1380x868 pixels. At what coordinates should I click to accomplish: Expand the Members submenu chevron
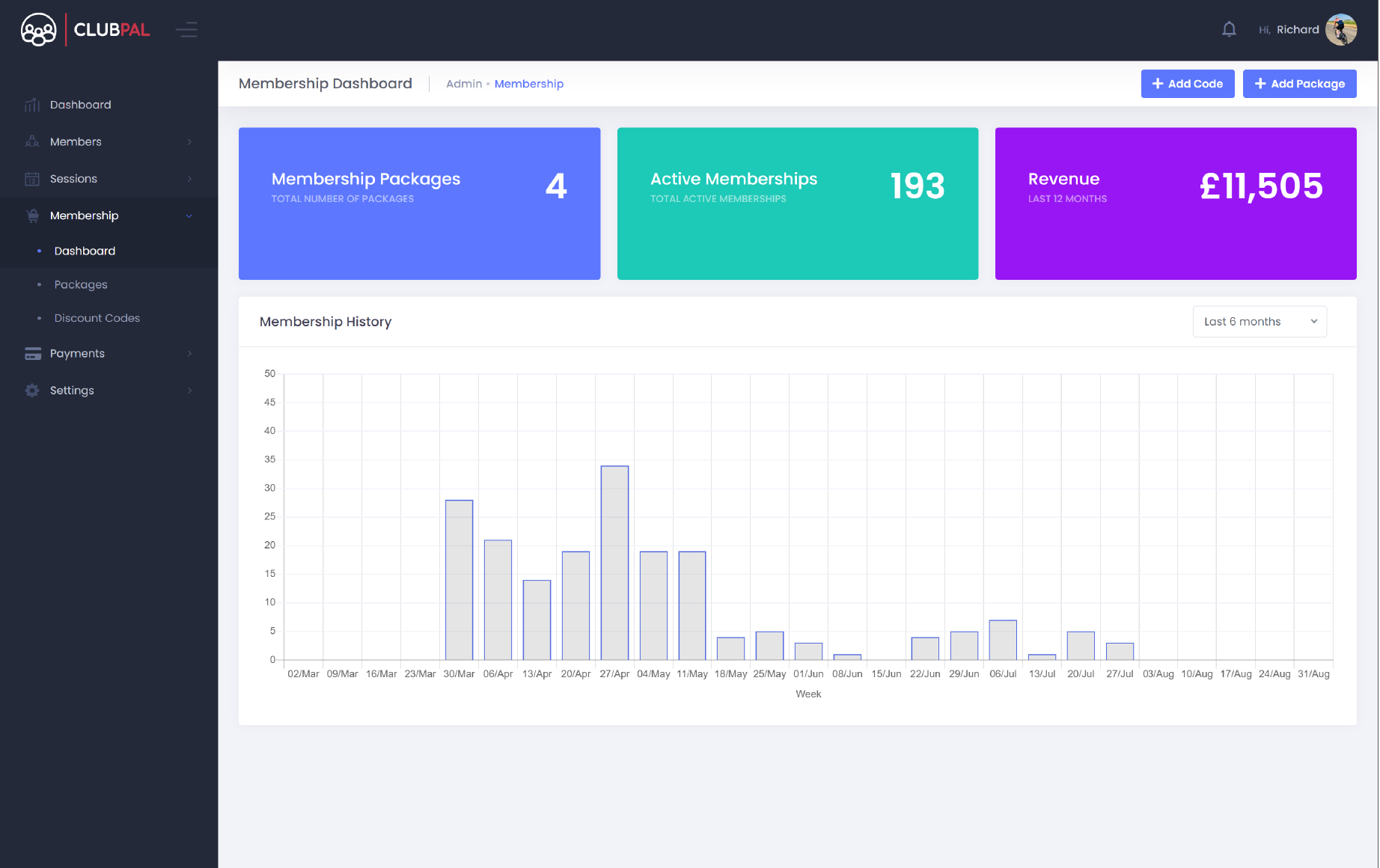pos(189,141)
